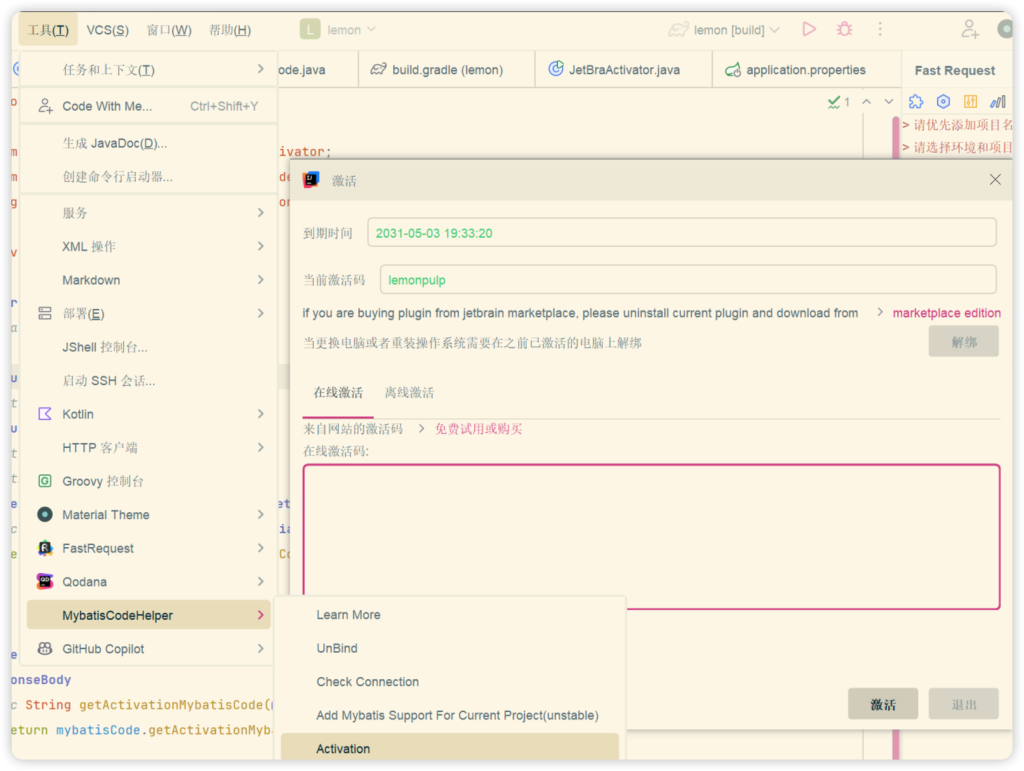
Task: Close the 激活 dialog
Action: [x=995, y=180]
